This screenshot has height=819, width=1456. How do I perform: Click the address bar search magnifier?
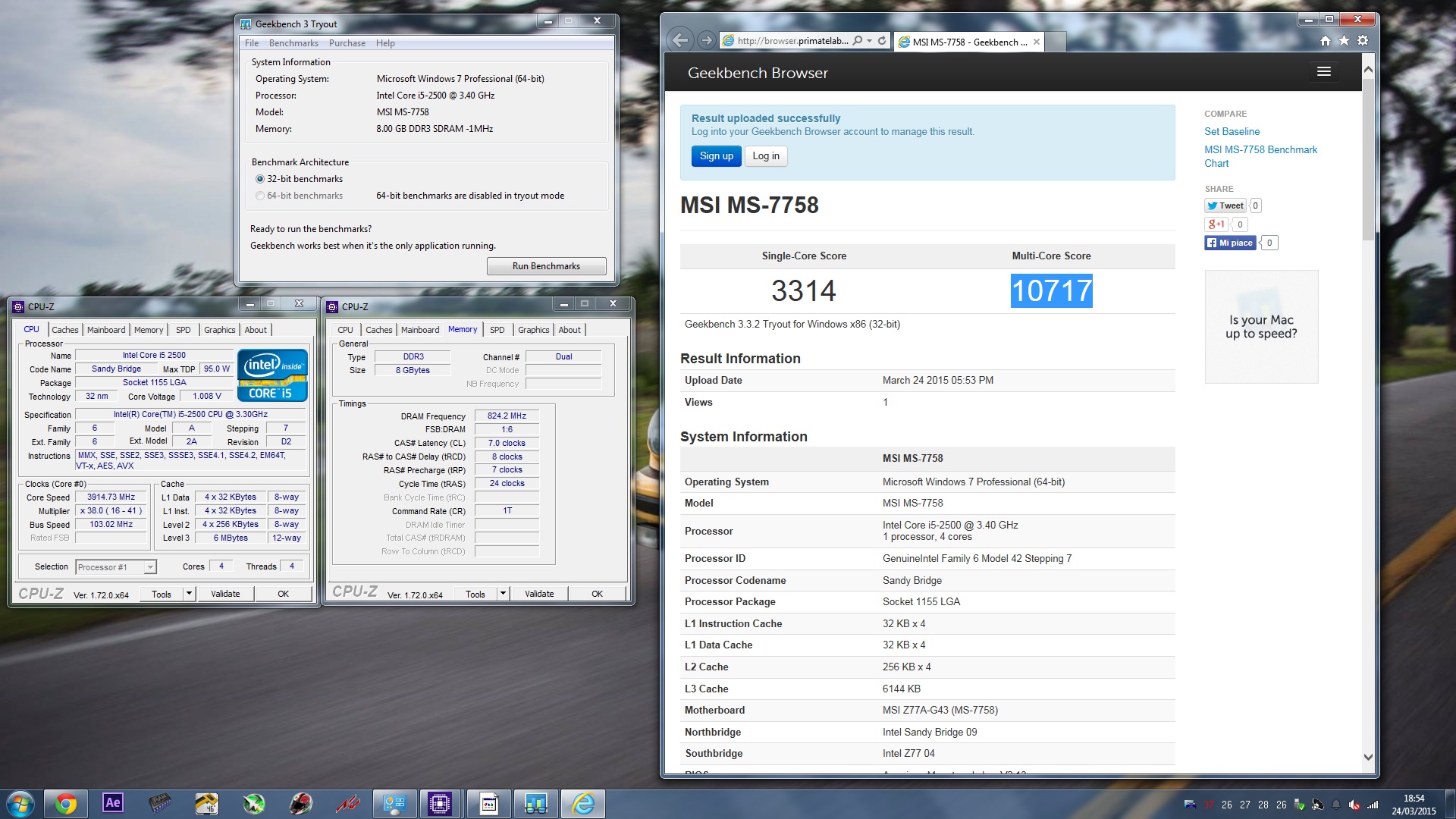[x=857, y=41]
